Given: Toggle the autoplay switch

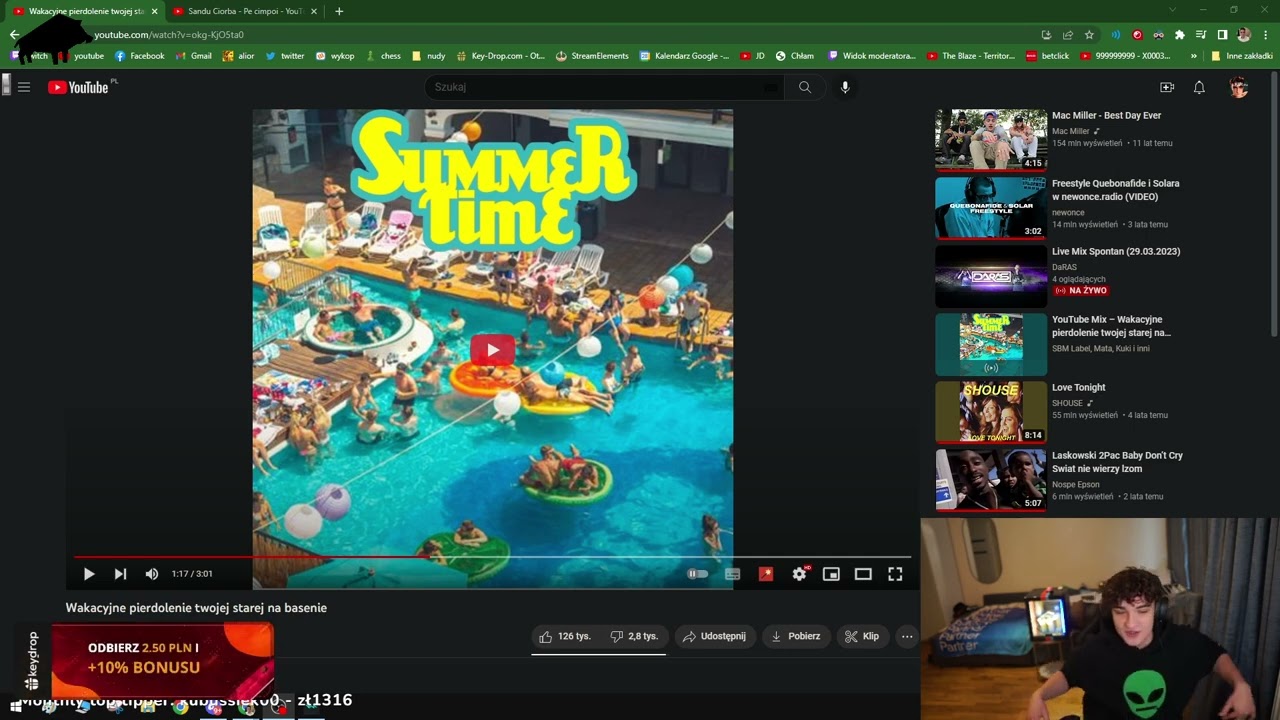Looking at the screenshot, I should click(x=698, y=574).
